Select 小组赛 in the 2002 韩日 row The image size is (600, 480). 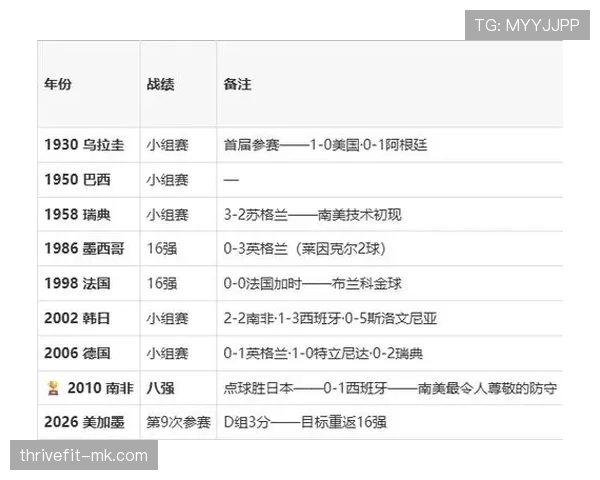pyautogui.click(x=168, y=318)
